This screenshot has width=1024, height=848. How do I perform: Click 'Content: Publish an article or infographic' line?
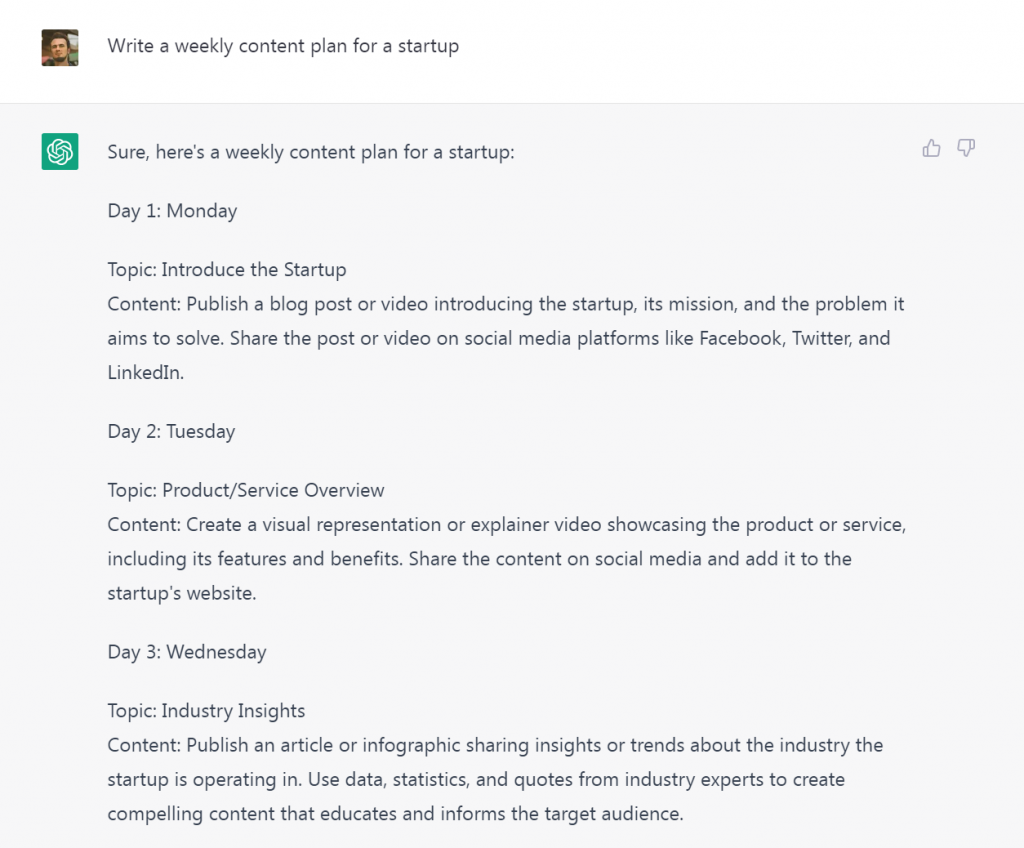point(496,745)
